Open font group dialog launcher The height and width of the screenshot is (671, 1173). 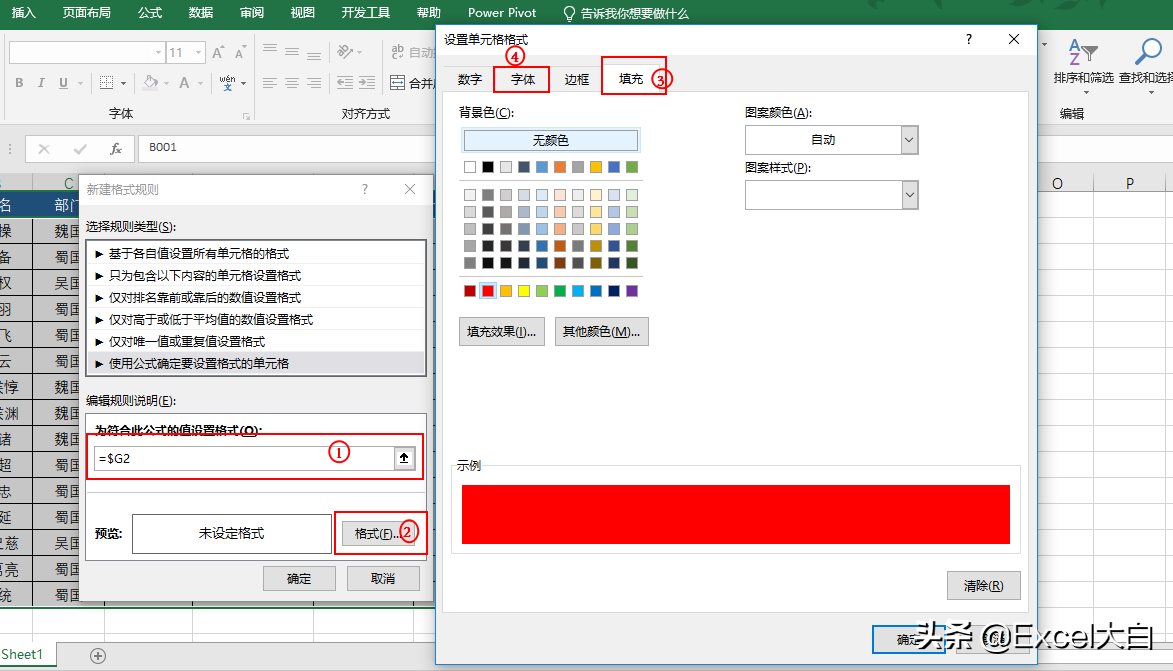(x=246, y=116)
